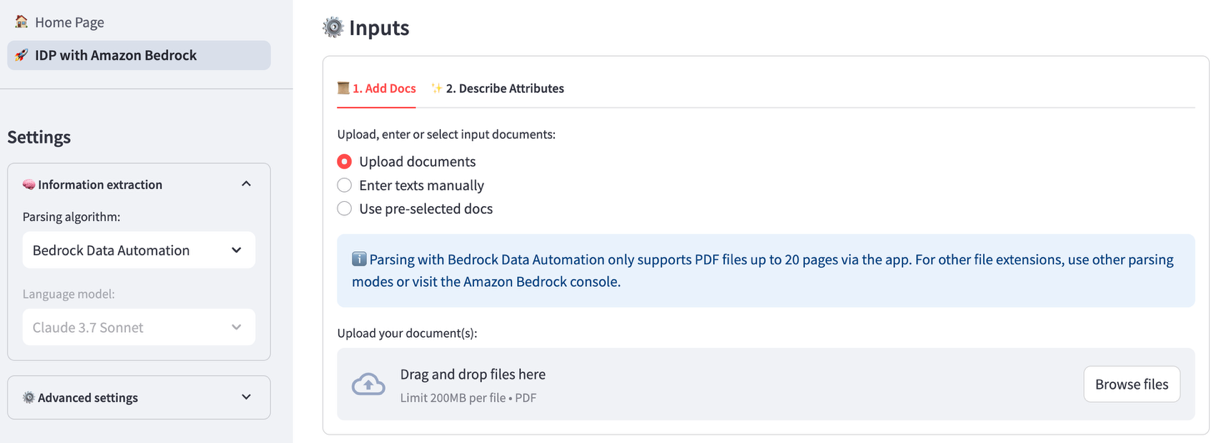Switch to the Describe Attributes tab

click(x=504, y=89)
